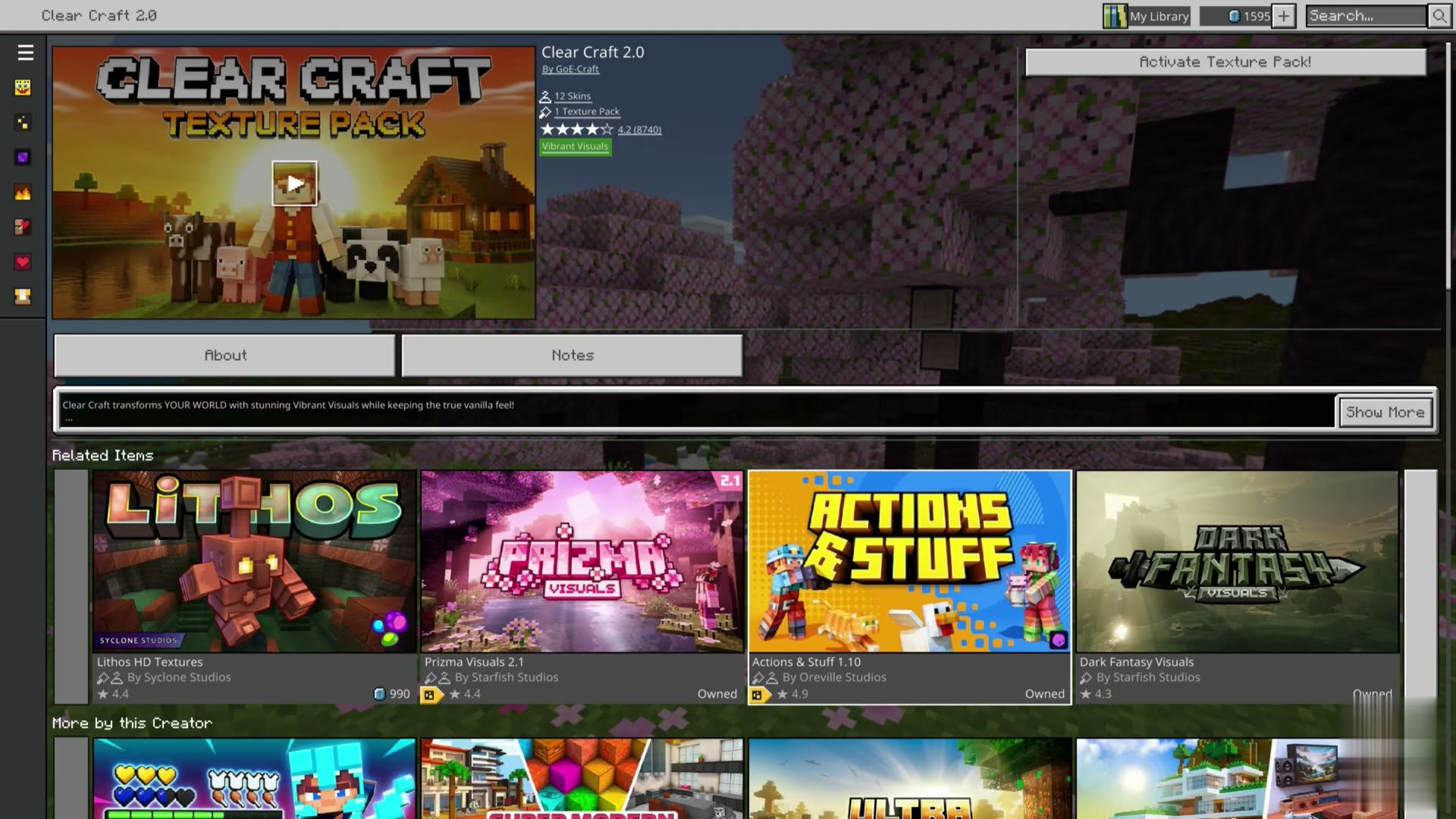The width and height of the screenshot is (1456, 819).
Task: Open Prizma Visuals 2.1 thumbnail
Action: click(x=582, y=561)
